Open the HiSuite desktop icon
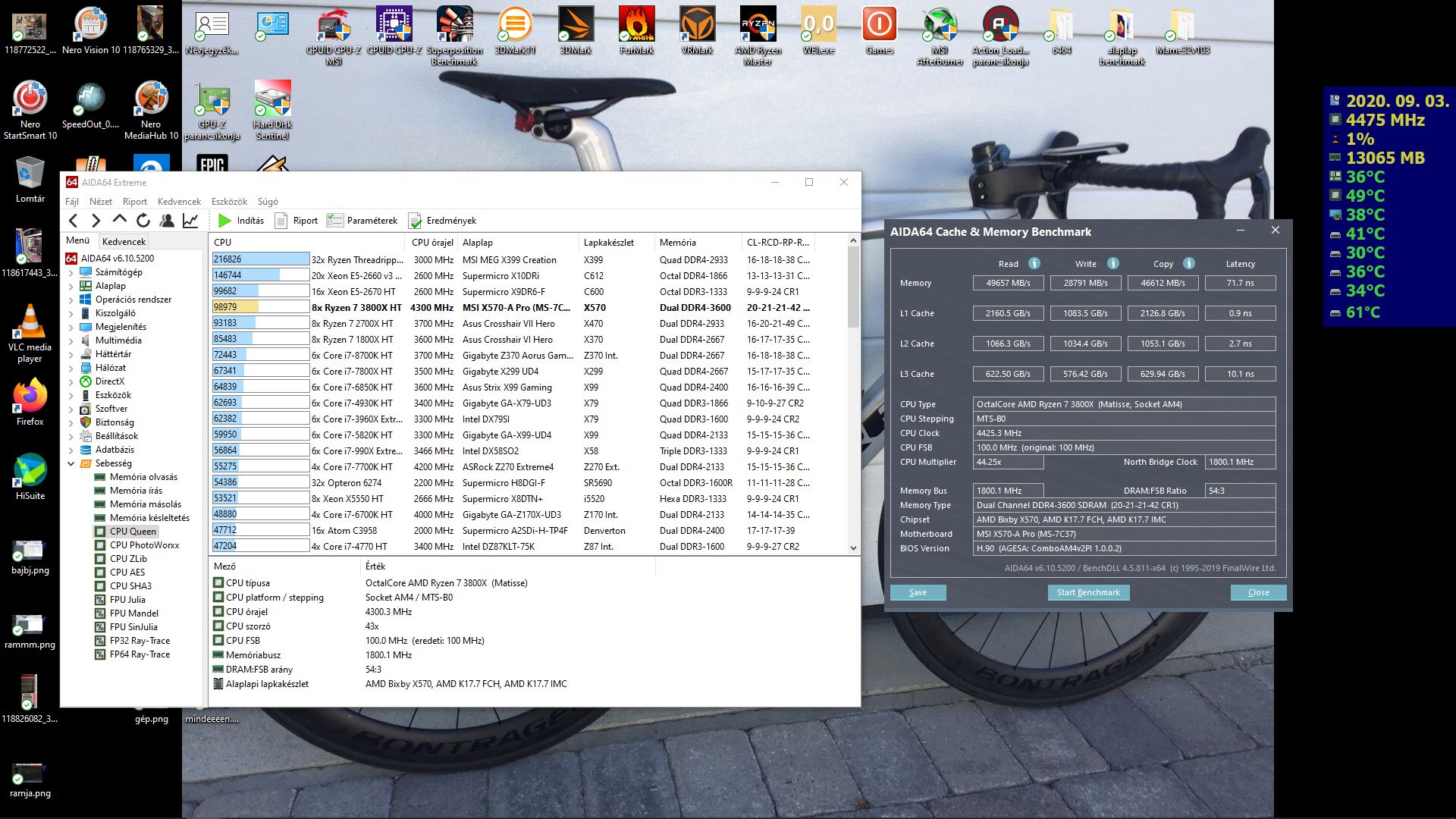This screenshot has height=819, width=1456. click(x=30, y=476)
